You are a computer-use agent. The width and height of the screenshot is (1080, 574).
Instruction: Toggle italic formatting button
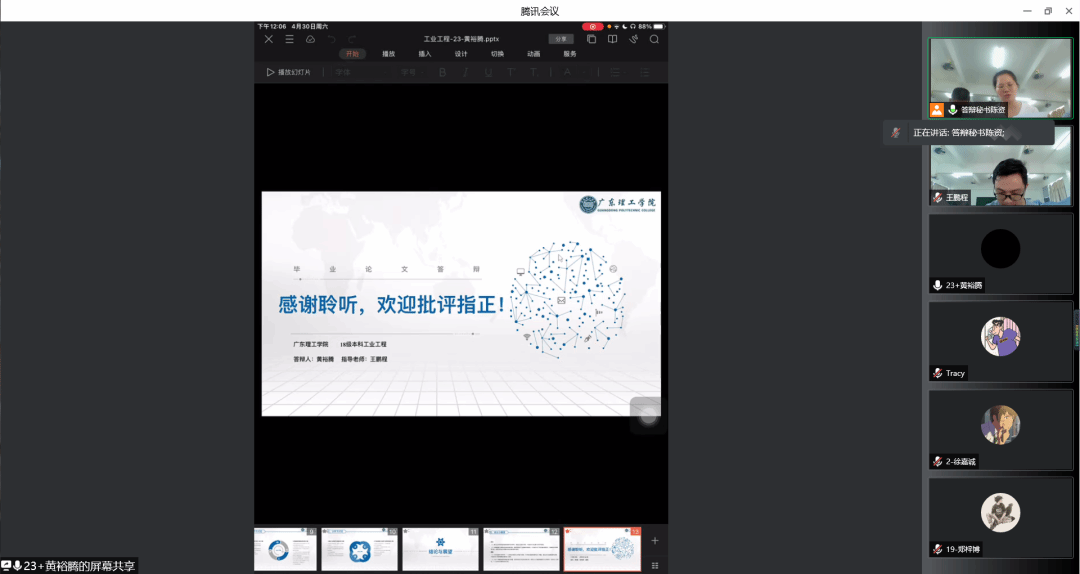[x=465, y=72]
